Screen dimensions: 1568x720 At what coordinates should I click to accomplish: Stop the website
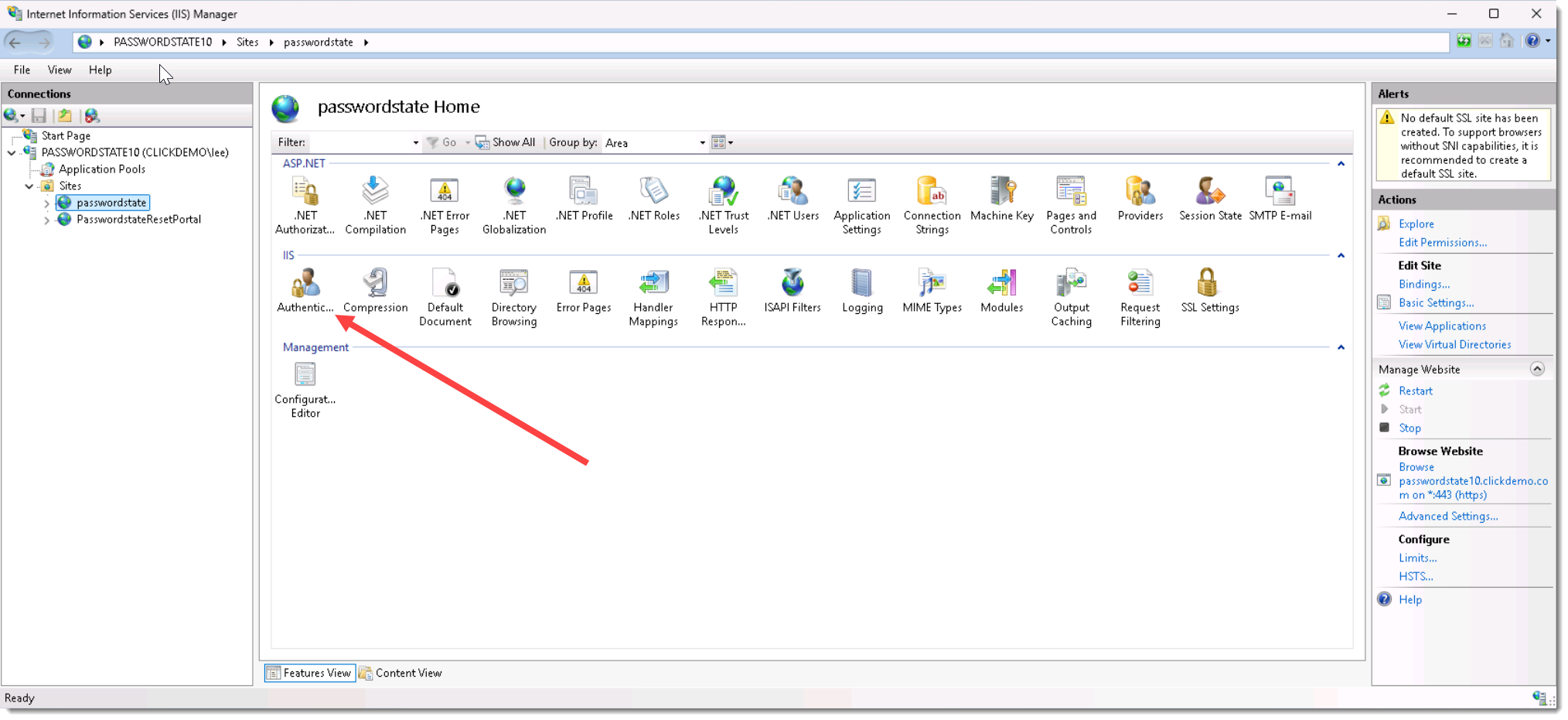pyautogui.click(x=1409, y=428)
